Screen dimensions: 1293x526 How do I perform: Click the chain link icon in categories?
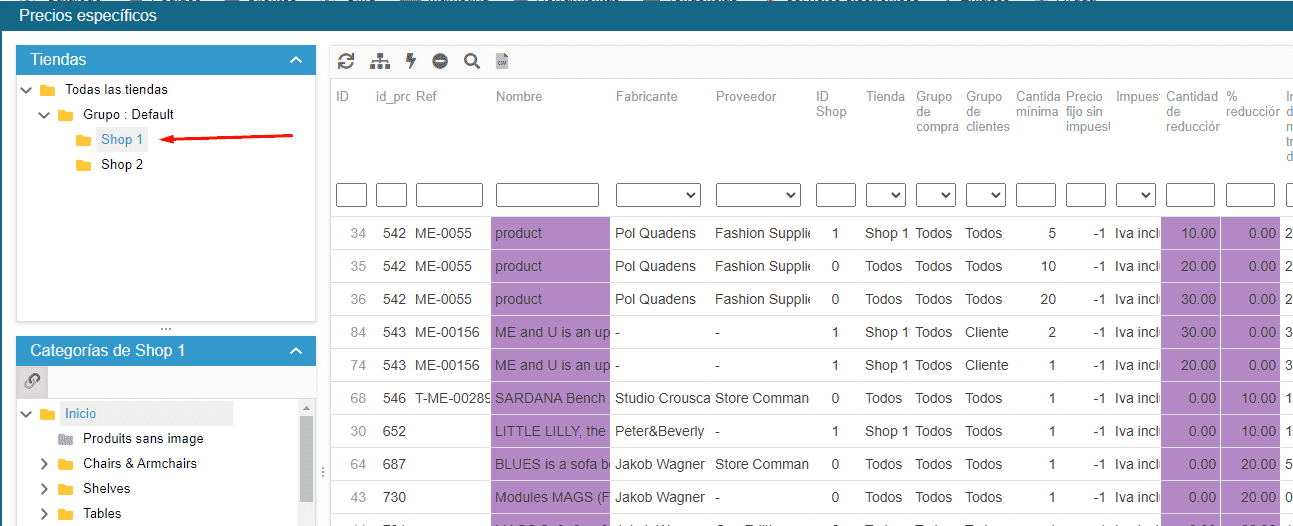click(x=32, y=381)
